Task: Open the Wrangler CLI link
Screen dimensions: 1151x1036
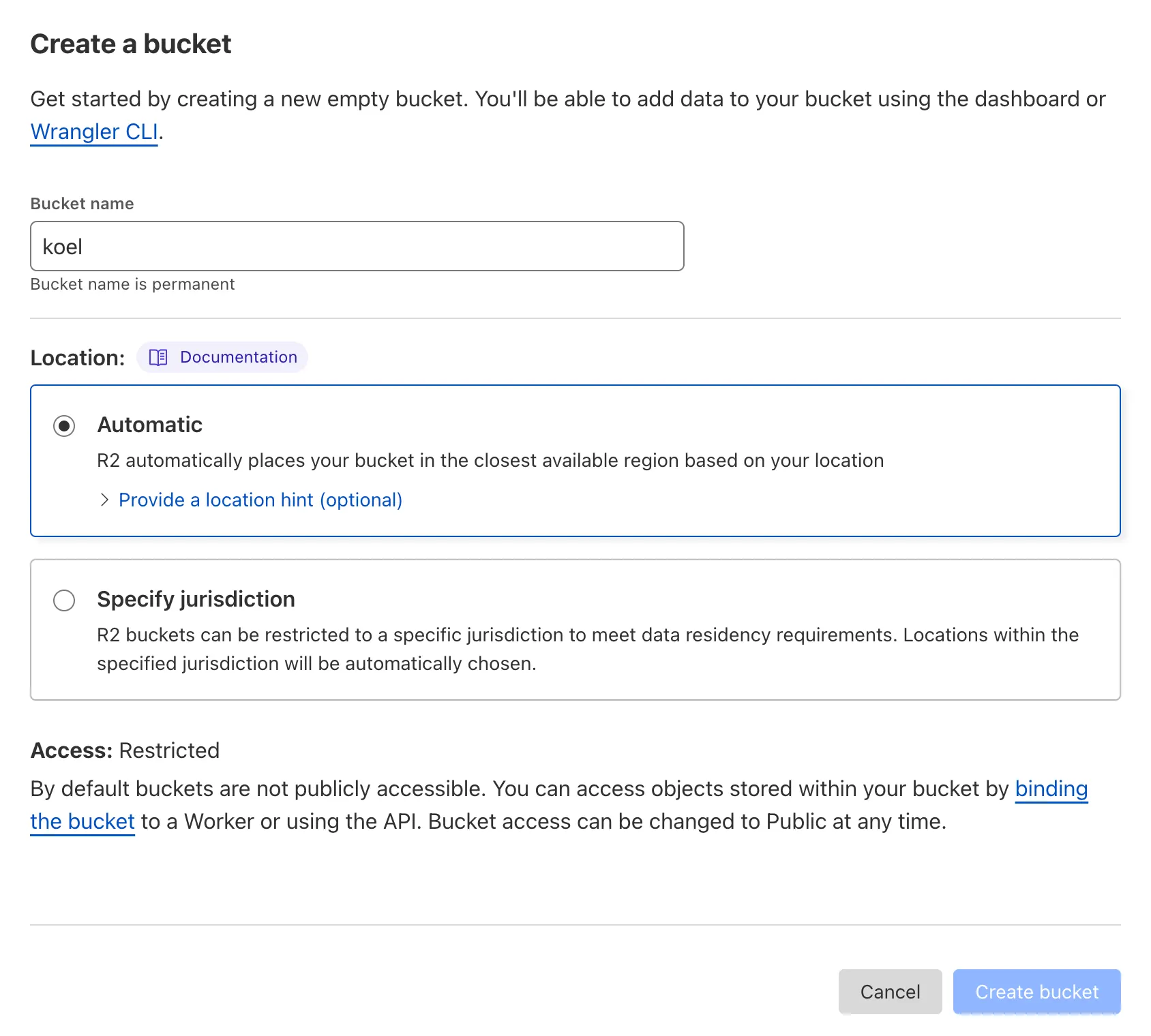Action: click(94, 132)
